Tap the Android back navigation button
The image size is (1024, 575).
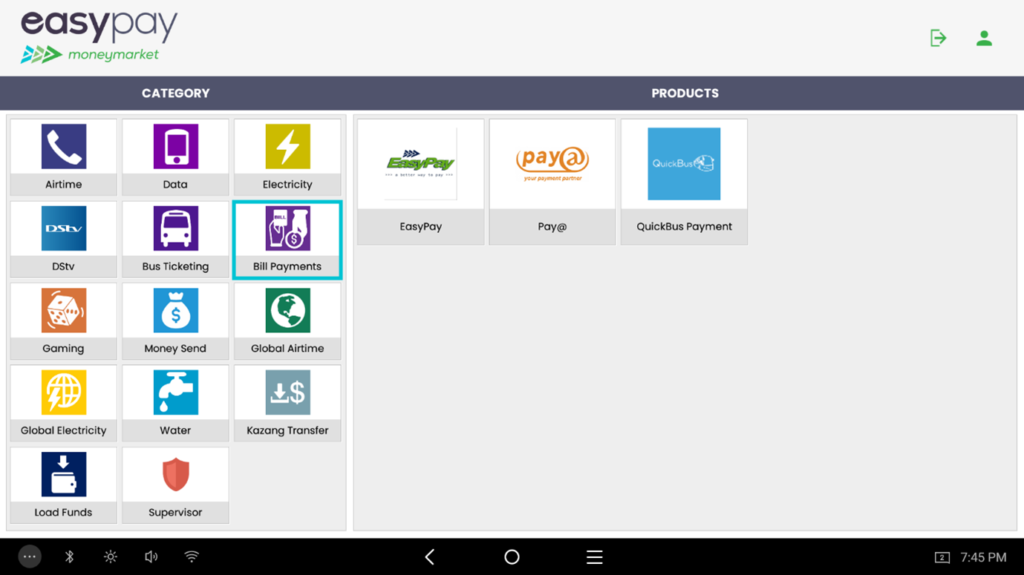[x=430, y=557]
